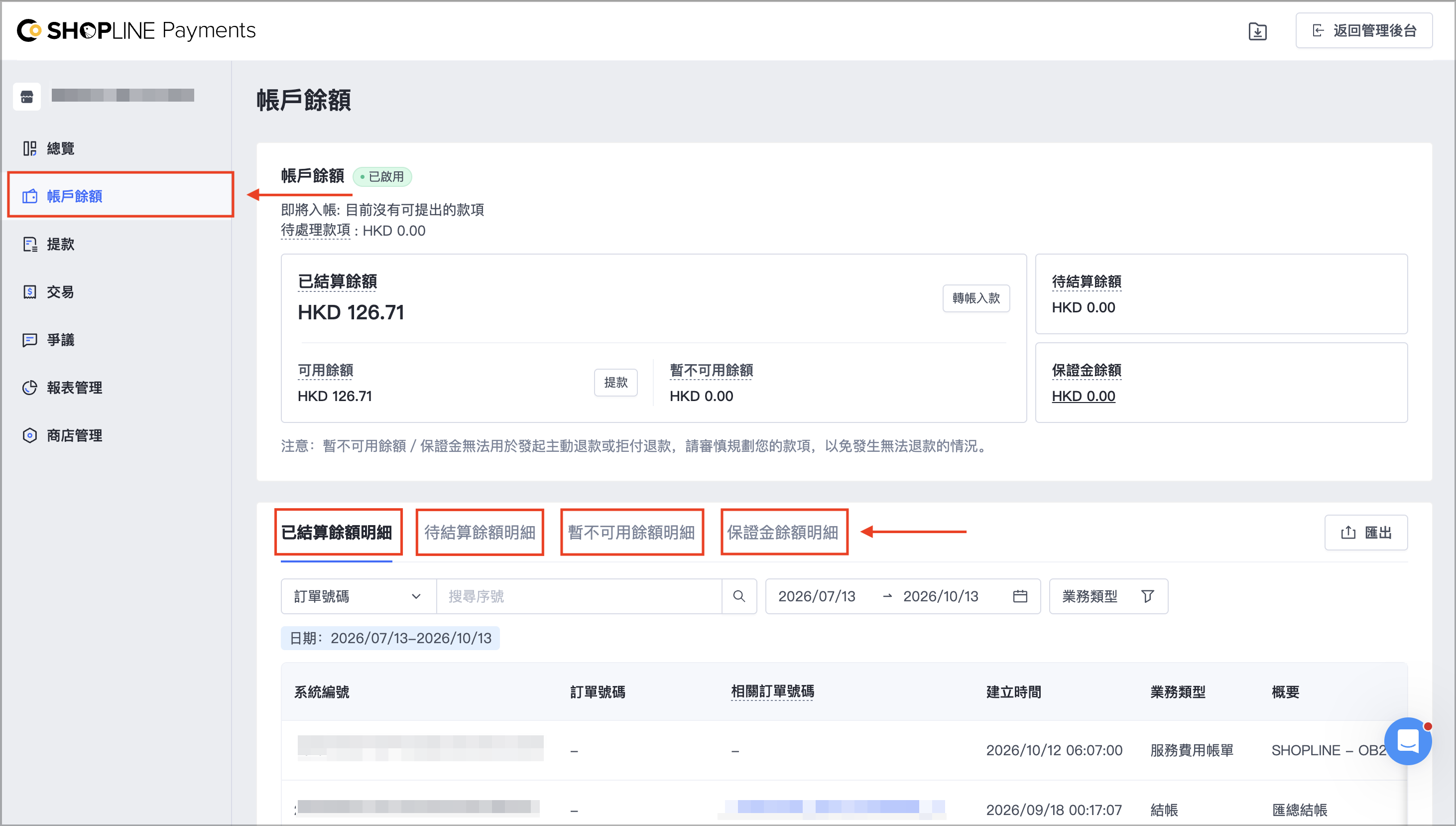Screen dimensions: 1456x826
Task: Click 概要 column header
Action: (1285, 692)
